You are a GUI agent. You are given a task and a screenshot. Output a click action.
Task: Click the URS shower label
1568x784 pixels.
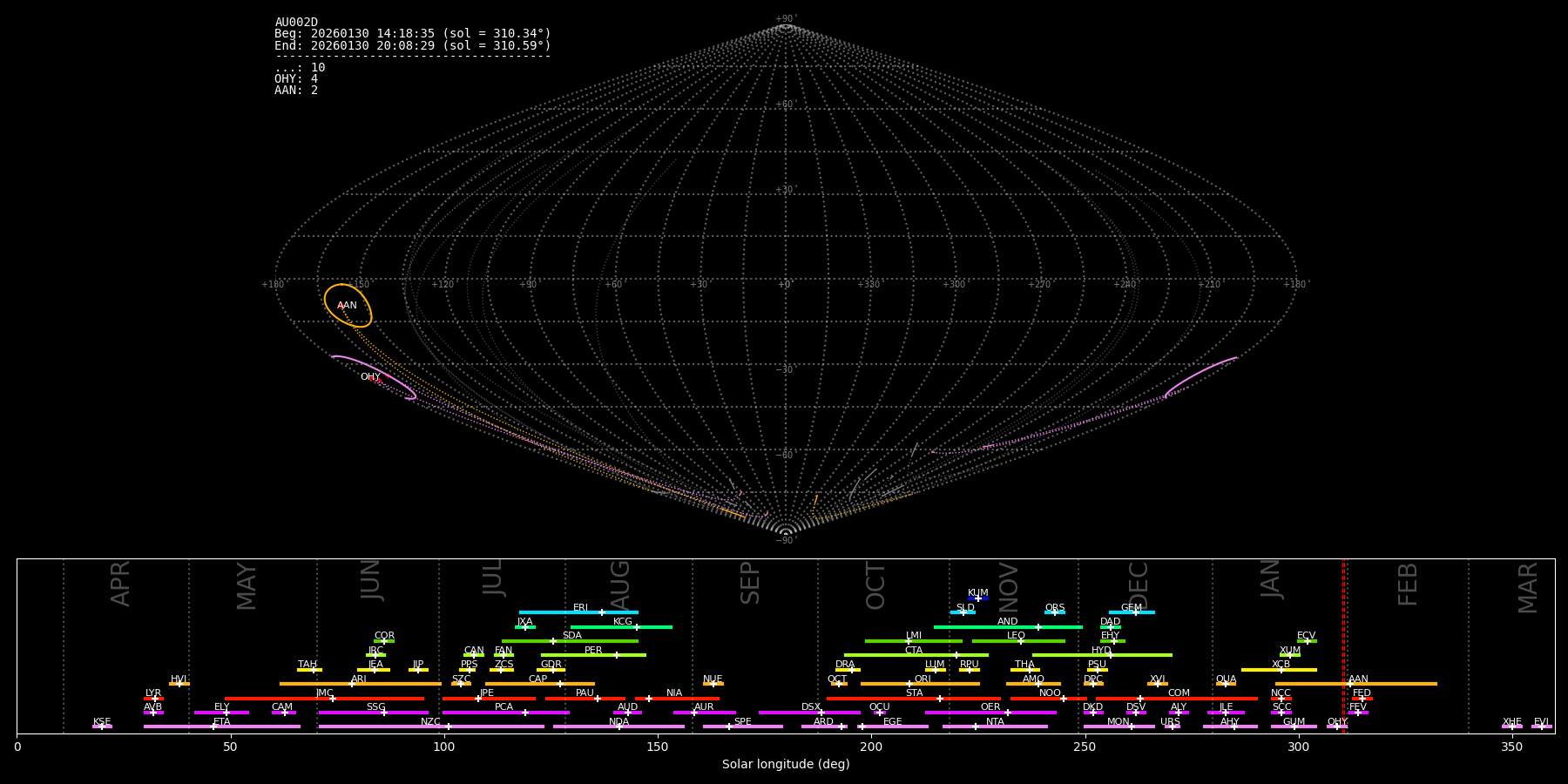coord(1170,722)
